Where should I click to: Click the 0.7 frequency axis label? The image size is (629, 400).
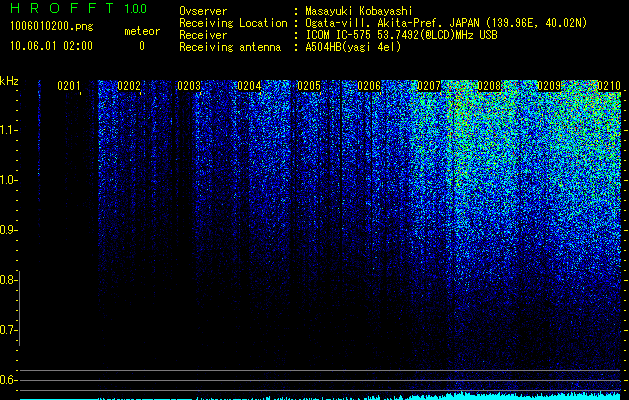pyautogui.click(x=8, y=330)
